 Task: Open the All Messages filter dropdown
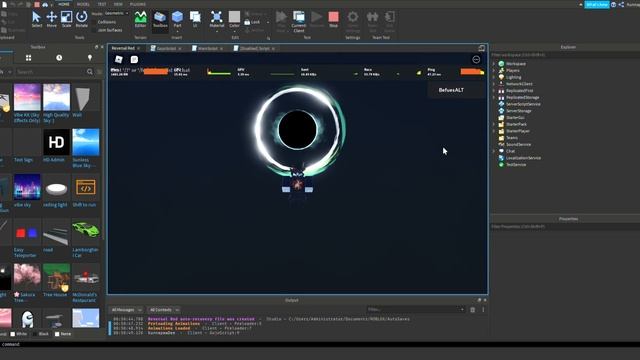click(x=127, y=310)
